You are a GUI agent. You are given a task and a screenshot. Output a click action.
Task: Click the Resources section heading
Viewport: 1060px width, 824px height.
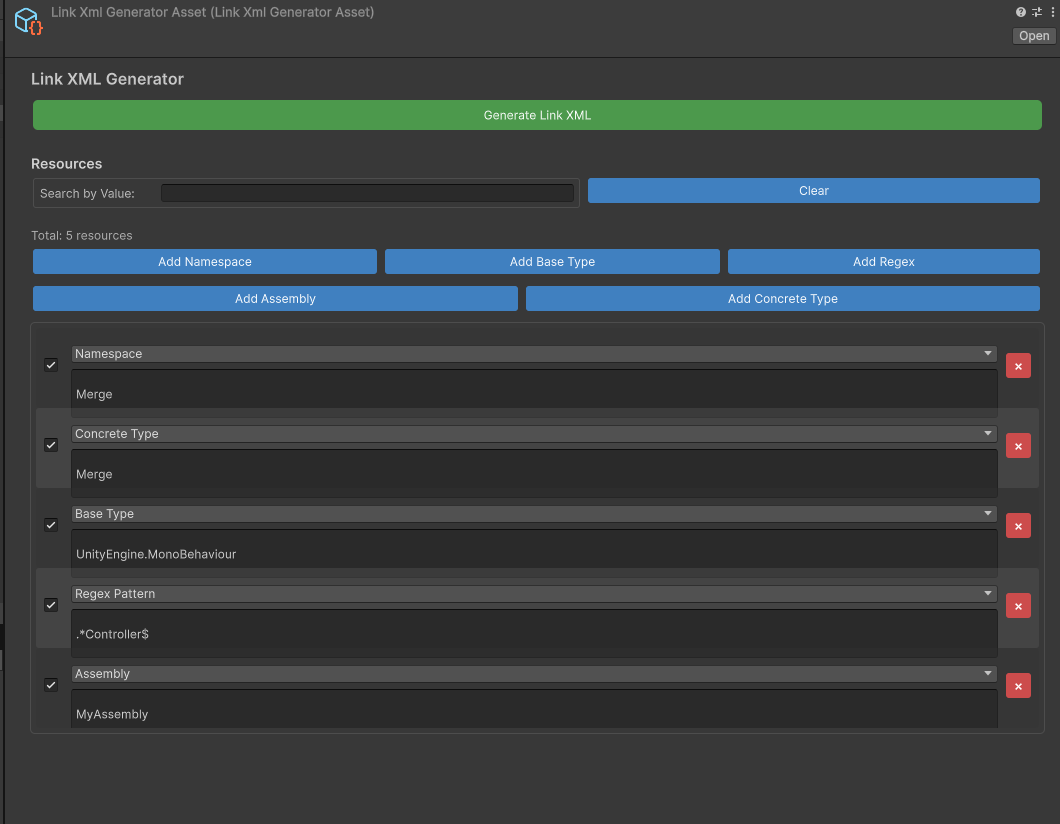click(66, 164)
